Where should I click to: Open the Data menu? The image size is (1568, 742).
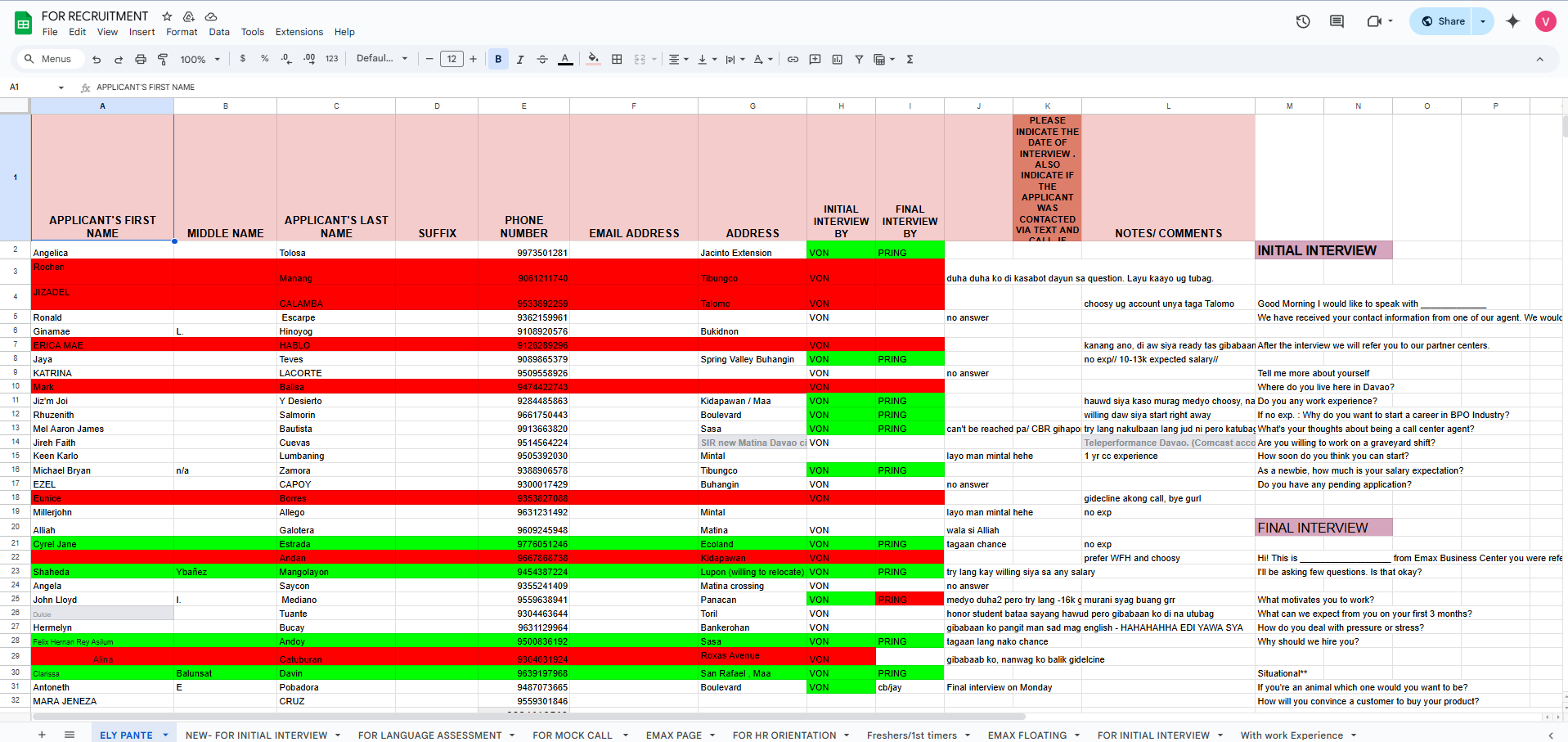pyautogui.click(x=219, y=32)
